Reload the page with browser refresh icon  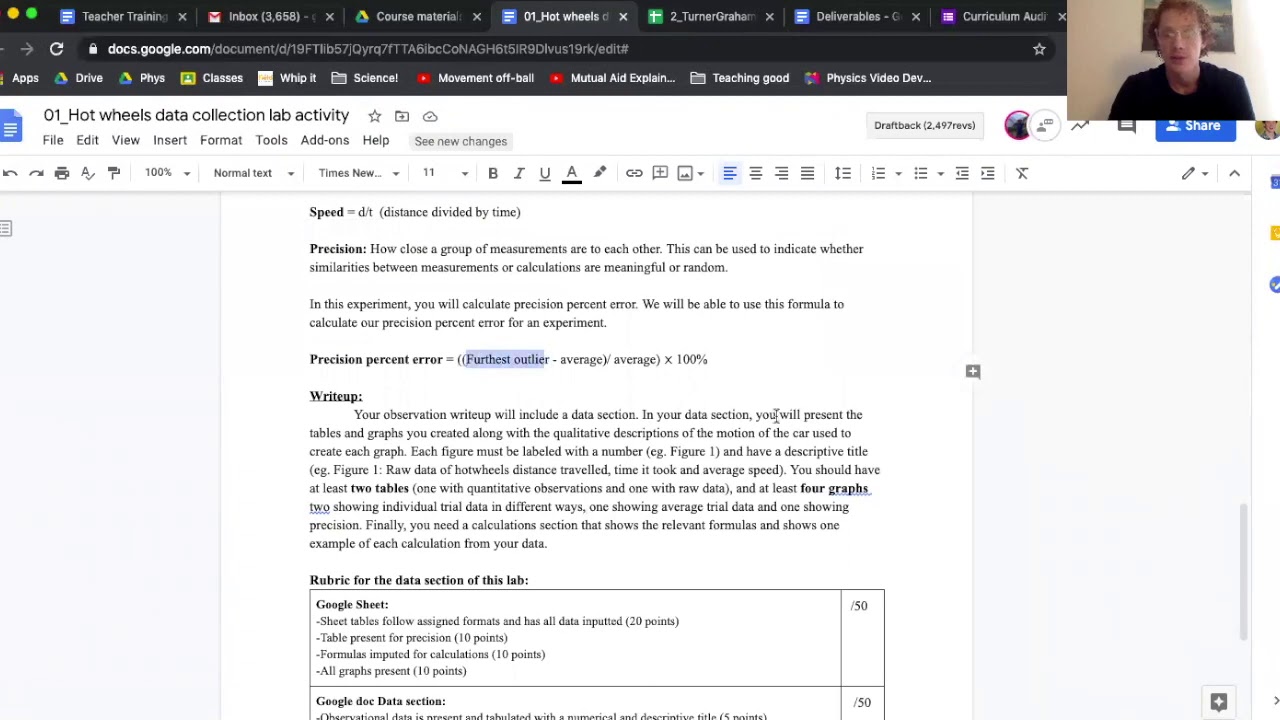point(57,49)
